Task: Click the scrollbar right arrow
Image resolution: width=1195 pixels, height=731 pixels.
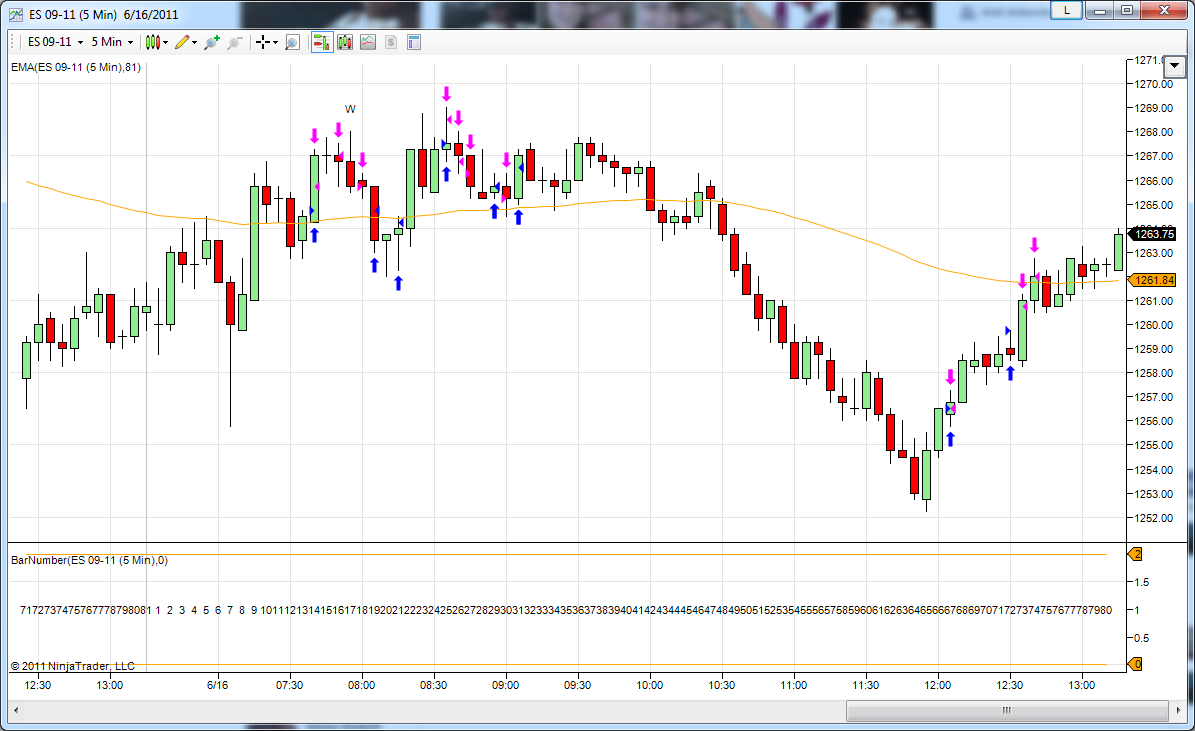Action: [x=1178, y=710]
